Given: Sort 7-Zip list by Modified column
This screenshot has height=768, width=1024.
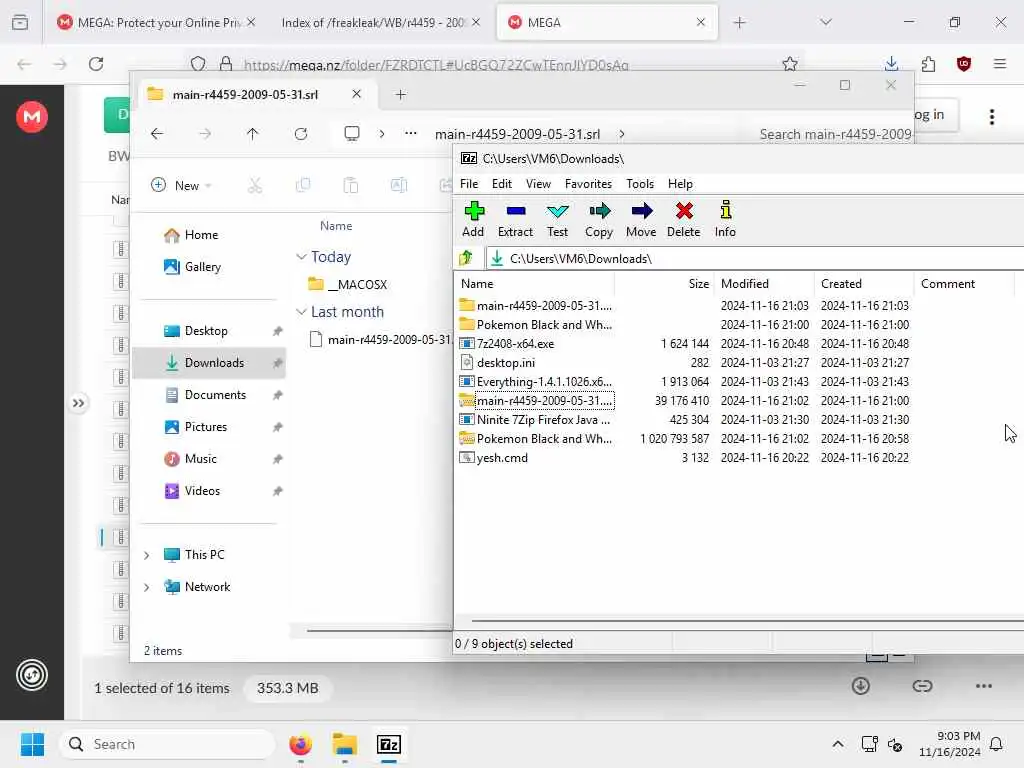Looking at the screenshot, I should pos(765,284).
